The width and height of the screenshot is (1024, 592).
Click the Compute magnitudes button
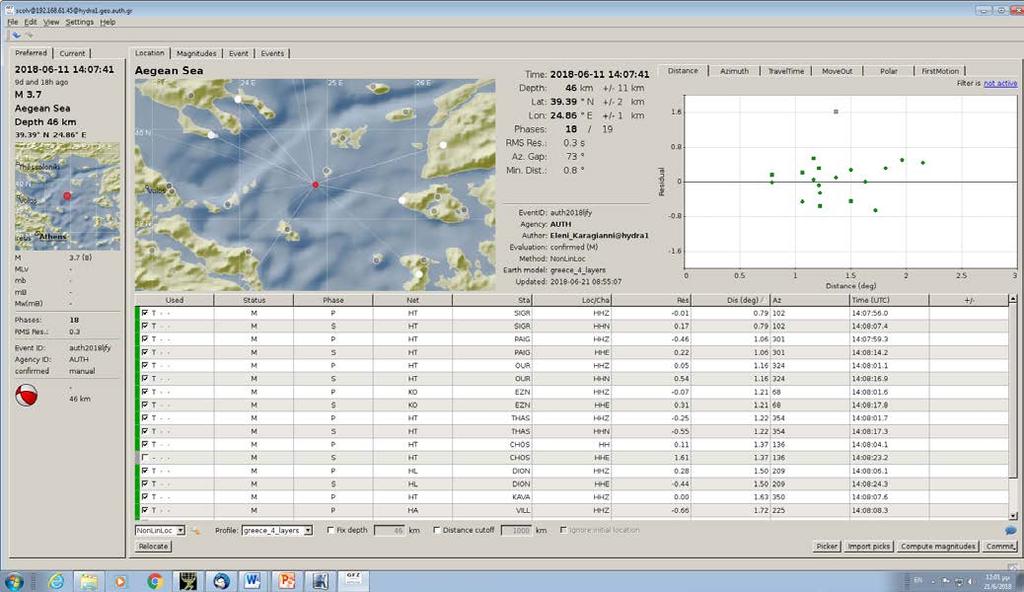click(x=938, y=546)
